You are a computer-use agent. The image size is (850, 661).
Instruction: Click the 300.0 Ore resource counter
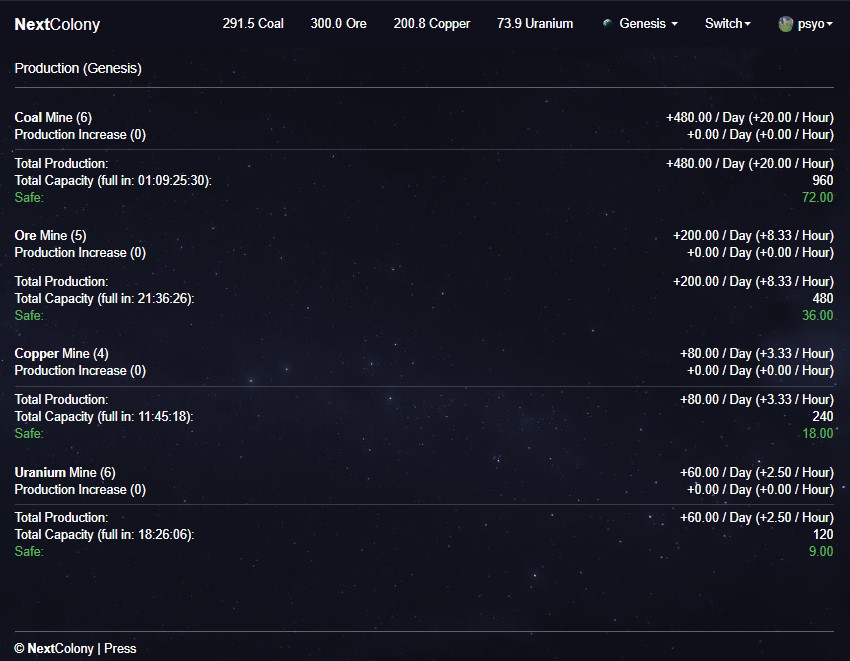pos(338,23)
